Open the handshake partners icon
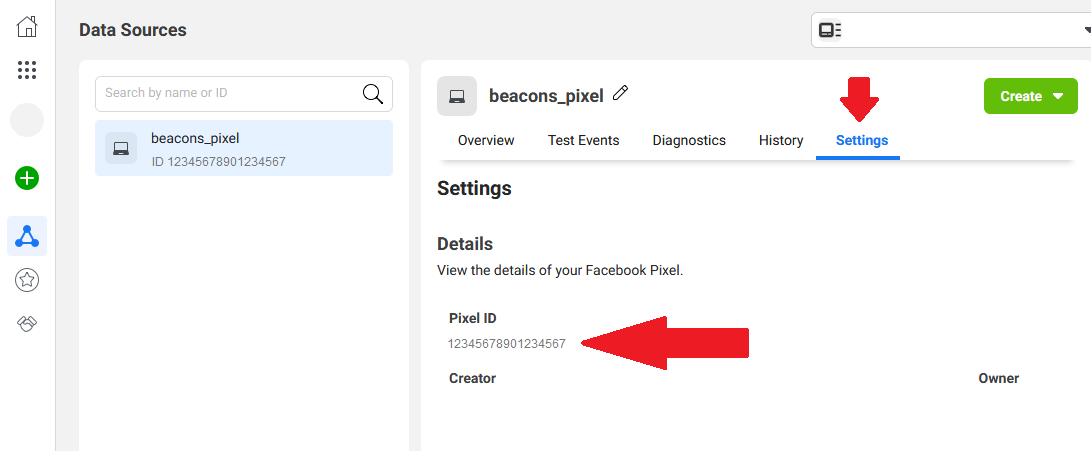The height and width of the screenshot is (451, 1091). 27,324
